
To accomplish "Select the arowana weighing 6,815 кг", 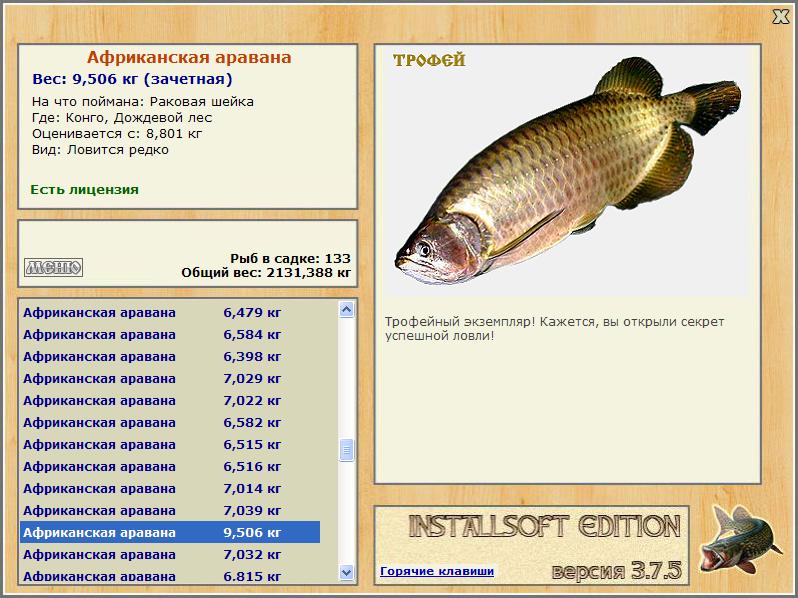I will pos(170,576).
